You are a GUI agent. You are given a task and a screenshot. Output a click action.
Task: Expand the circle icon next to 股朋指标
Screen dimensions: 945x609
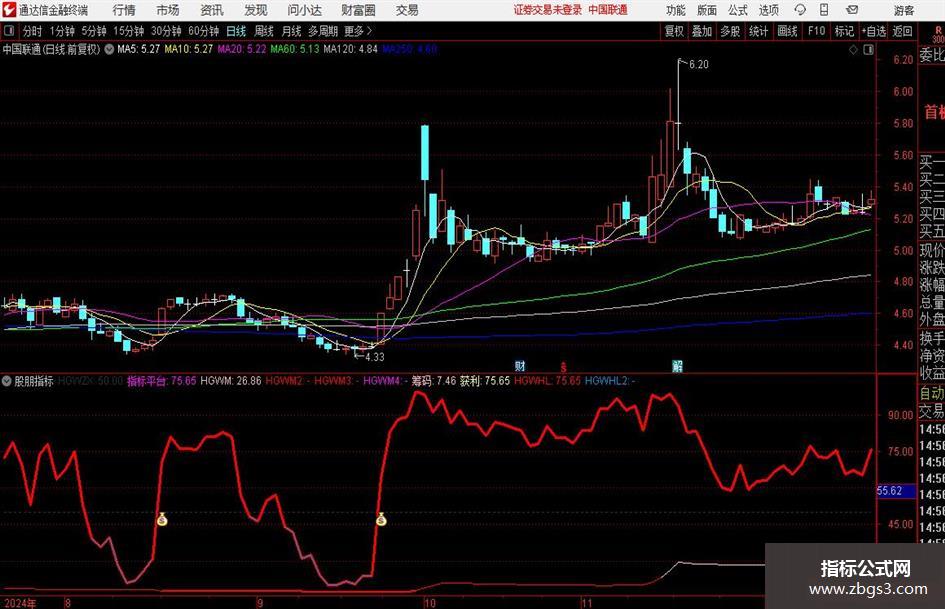click(7, 381)
